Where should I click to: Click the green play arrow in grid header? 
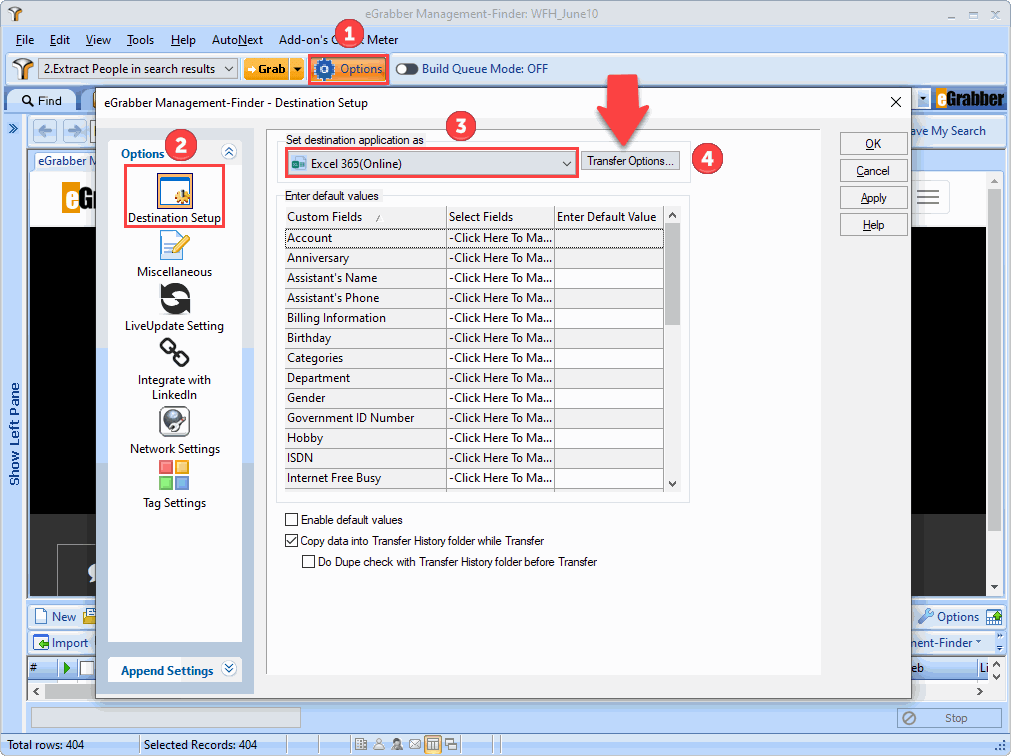[67, 668]
